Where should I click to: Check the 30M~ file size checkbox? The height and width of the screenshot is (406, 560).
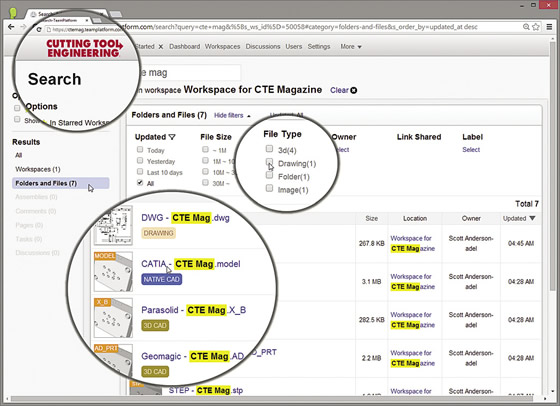pos(205,182)
